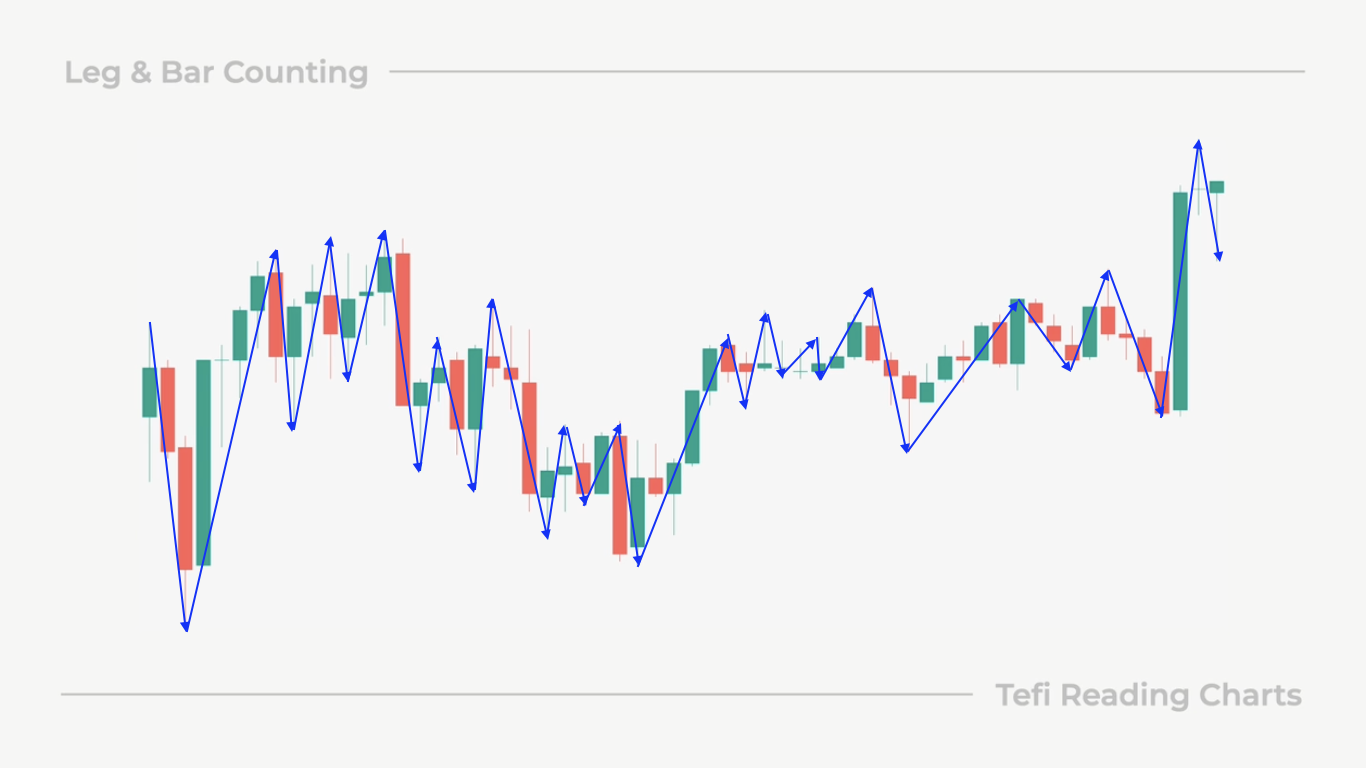Viewport: 1366px width, 768px height.
Task: Click the "Tefi Reading Charts" footer label
Action: tap(1149, 695)
